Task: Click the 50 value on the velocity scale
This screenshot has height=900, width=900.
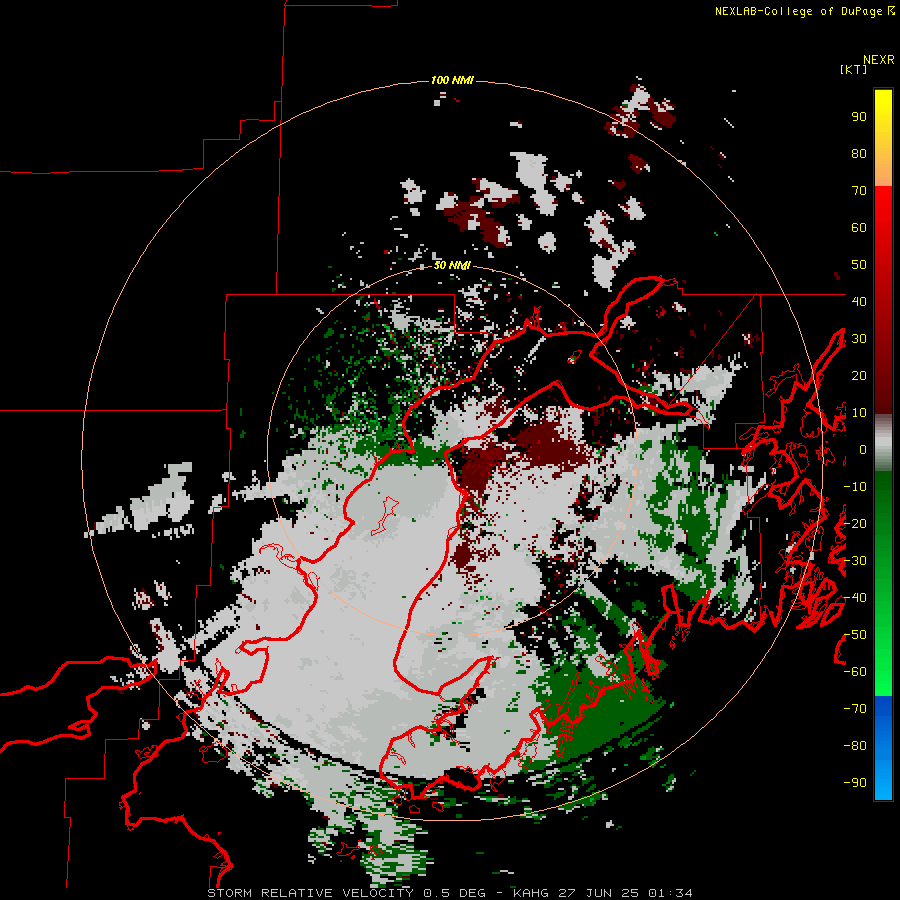Action: [x=859, y=265]
